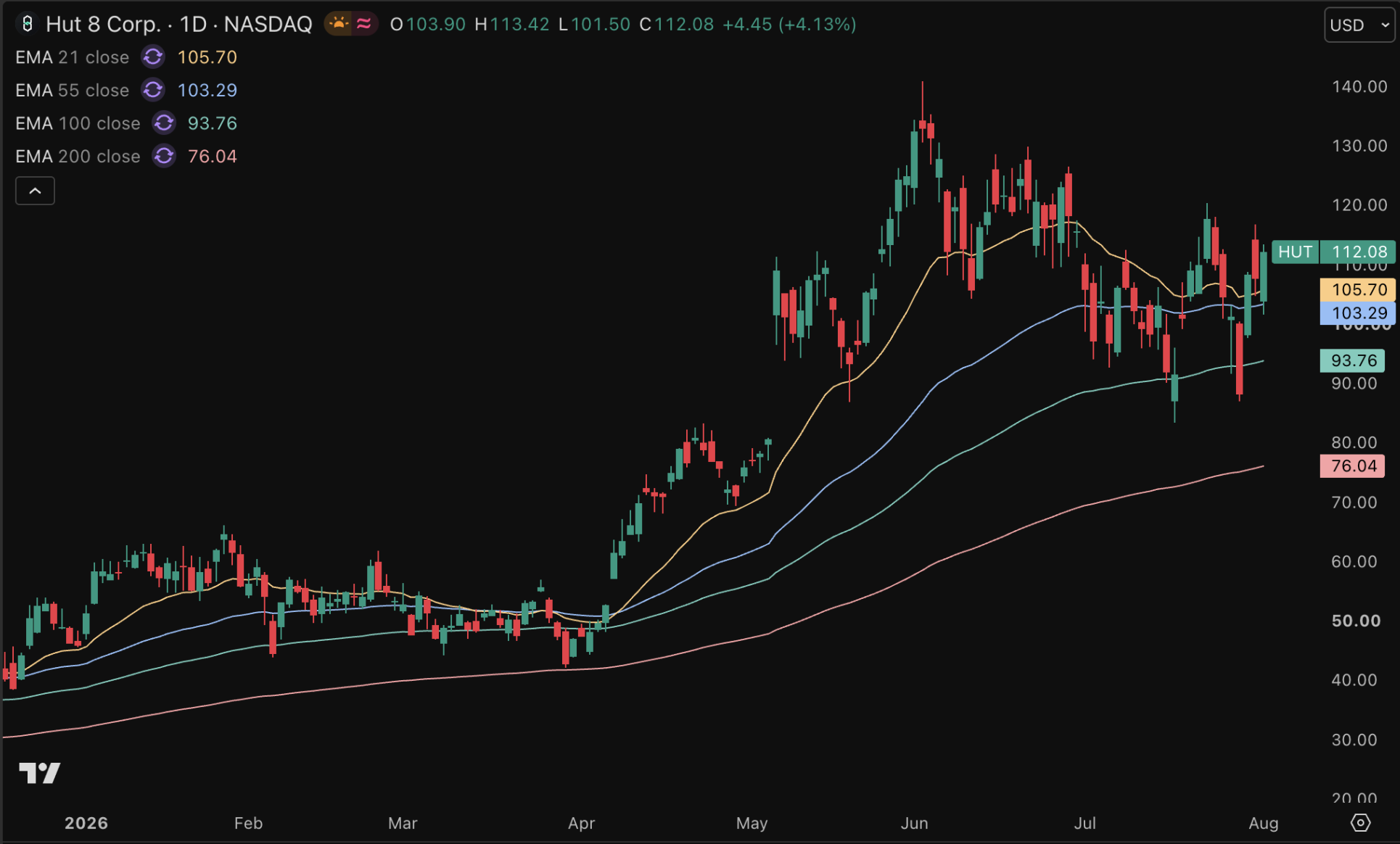Screen dimensions: 1400x844
Task: Click the Jun label on the time axis
Action: coord(914,823)
